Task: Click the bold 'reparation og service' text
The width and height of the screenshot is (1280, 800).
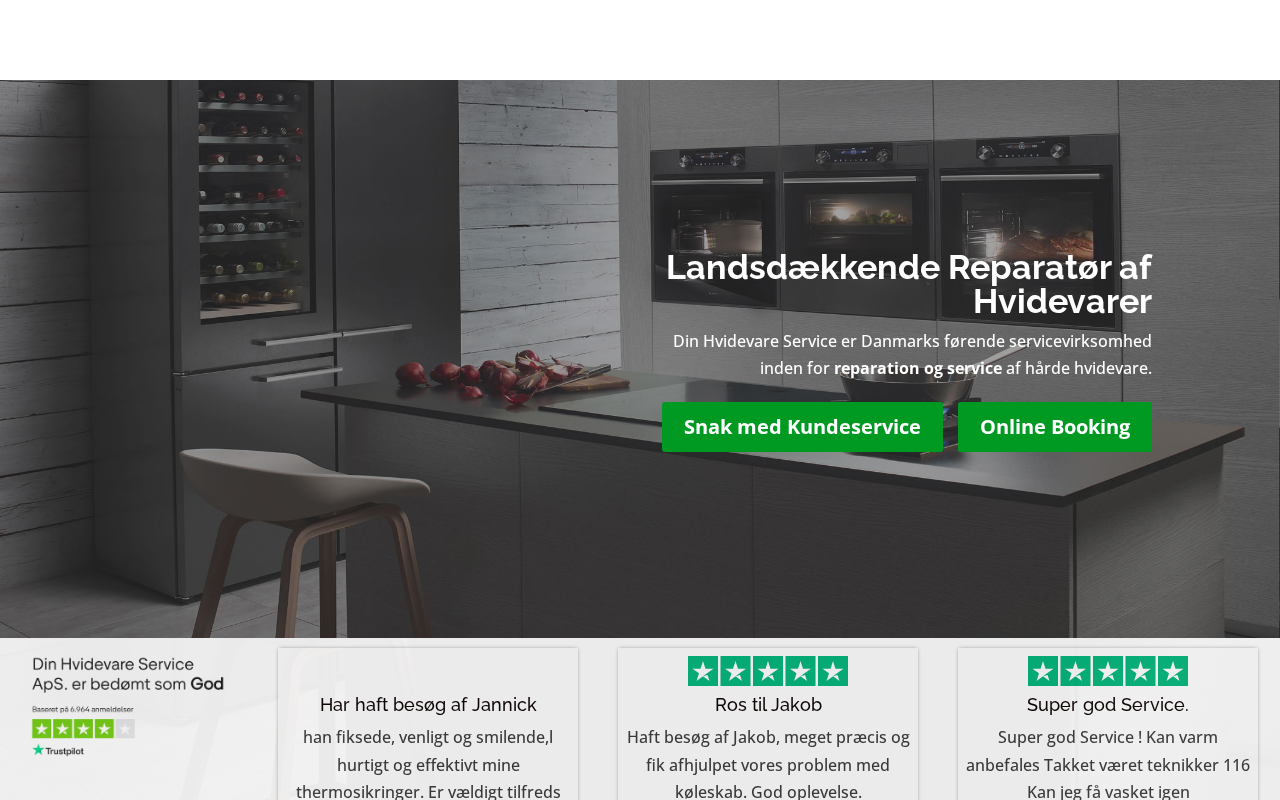Action: coord(918,368)
